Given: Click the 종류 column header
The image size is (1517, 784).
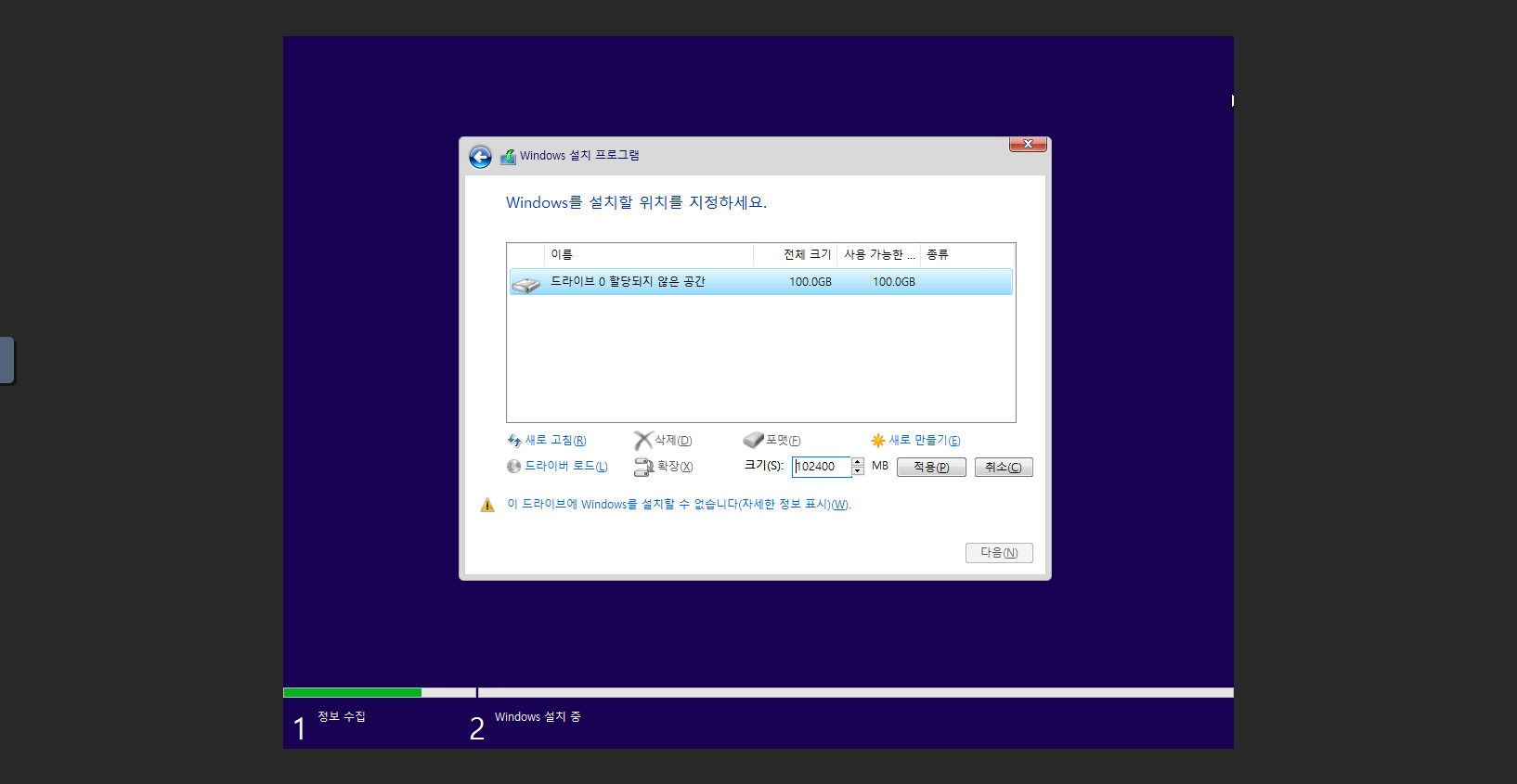Looking at the screenshot, I should (967, 255).
